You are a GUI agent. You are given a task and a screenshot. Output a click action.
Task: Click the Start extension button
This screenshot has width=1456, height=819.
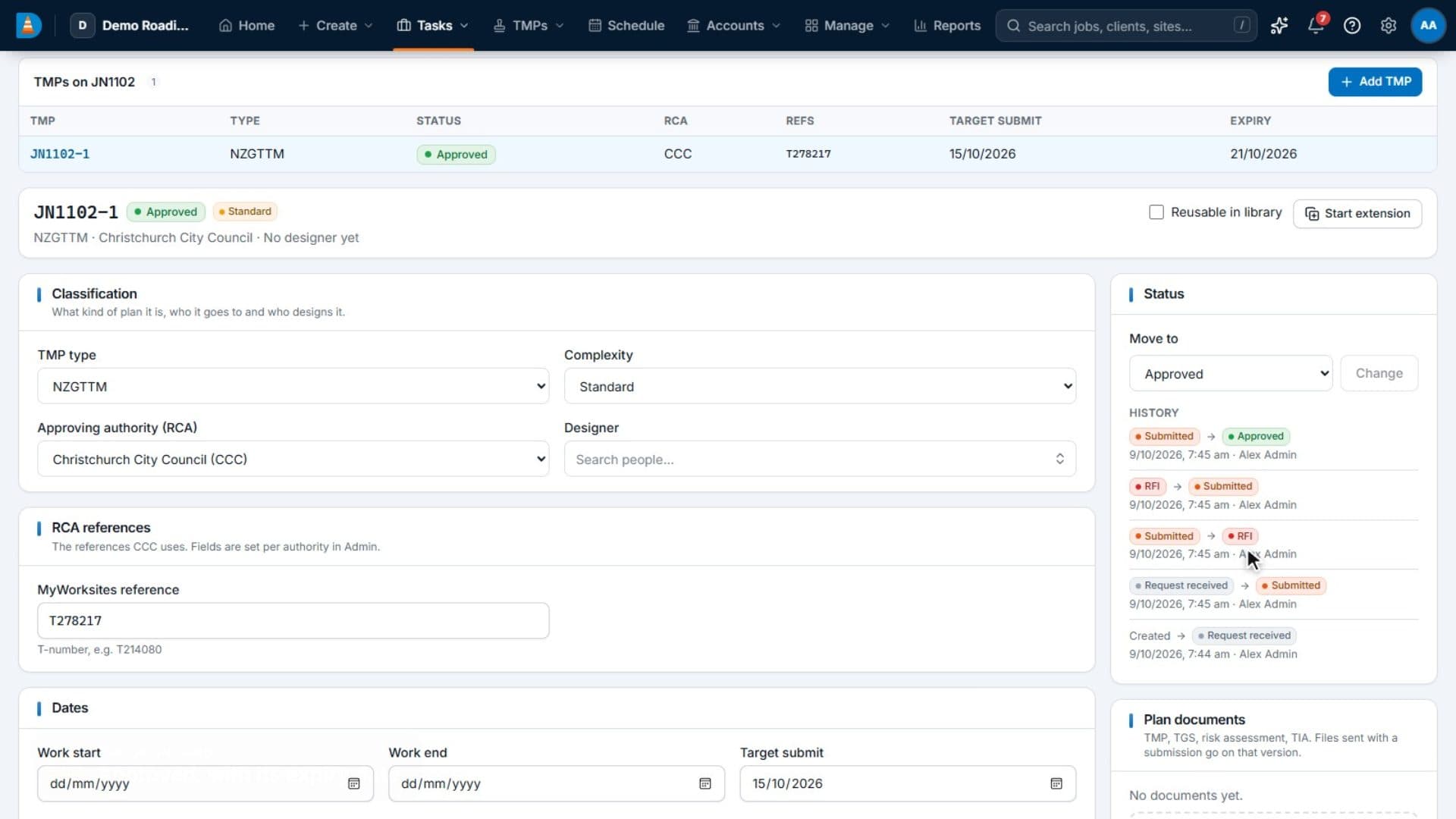(x=1357, y=213)
